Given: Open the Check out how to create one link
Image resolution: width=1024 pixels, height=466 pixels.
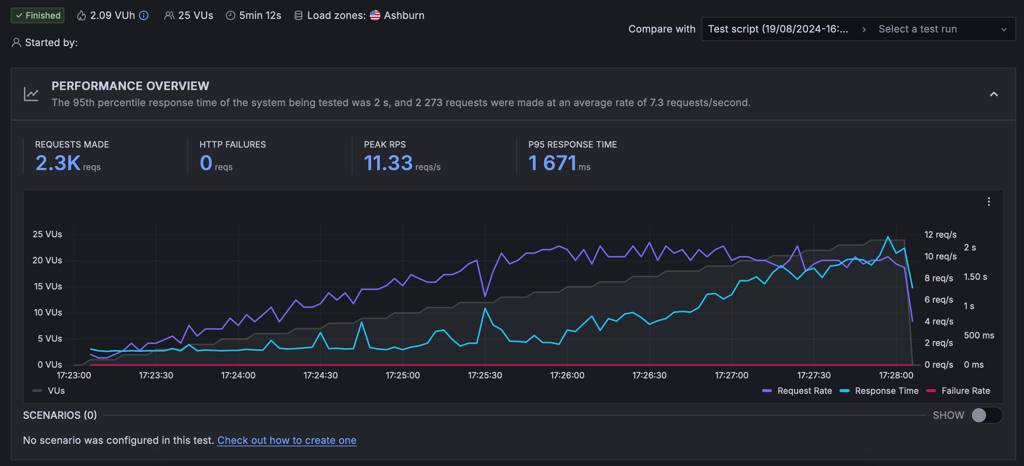Looking at the screenshot, I should (x=287, y=441).
